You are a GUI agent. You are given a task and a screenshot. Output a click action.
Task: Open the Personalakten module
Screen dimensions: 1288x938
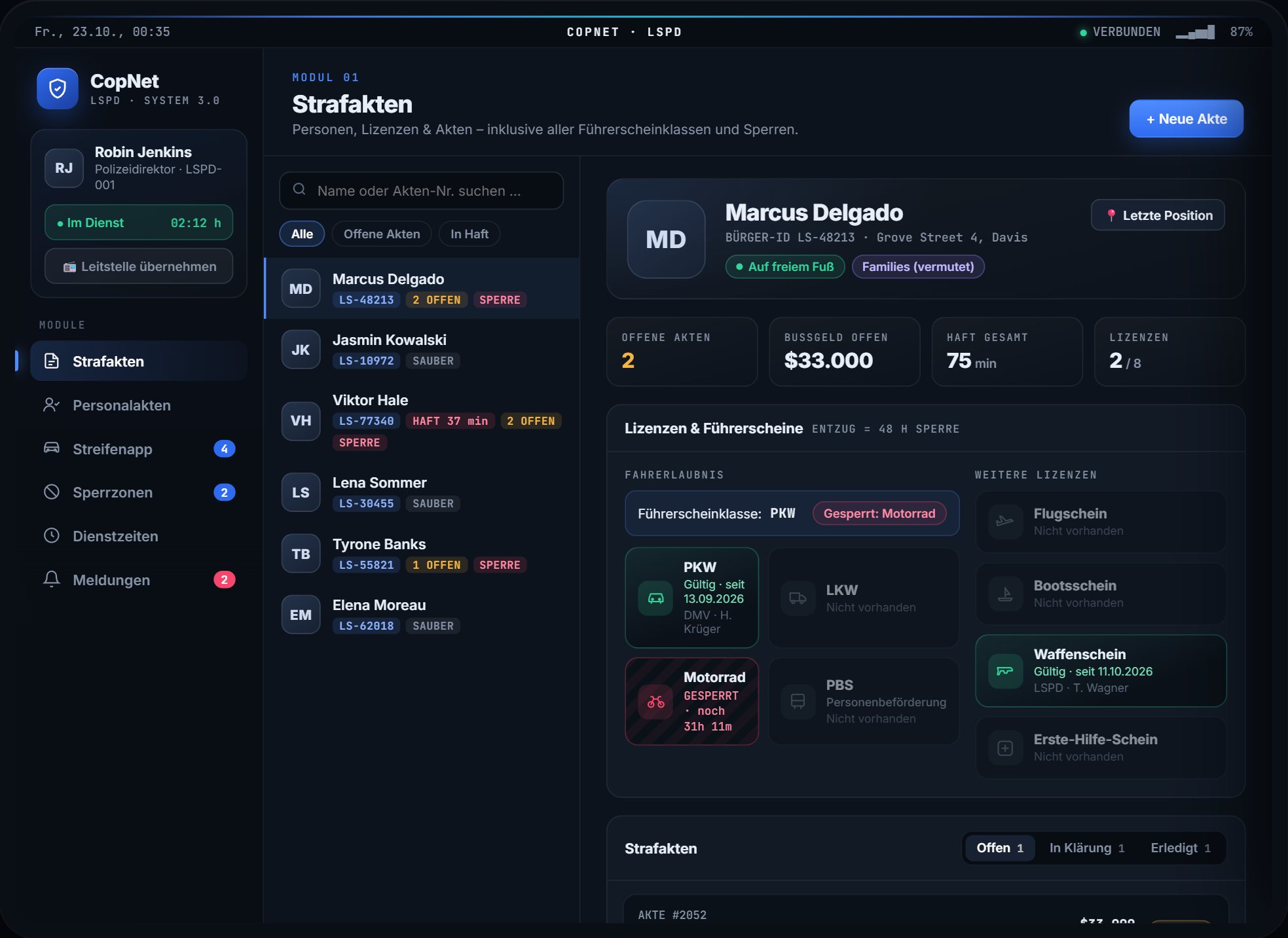click(x=139, y=405)
